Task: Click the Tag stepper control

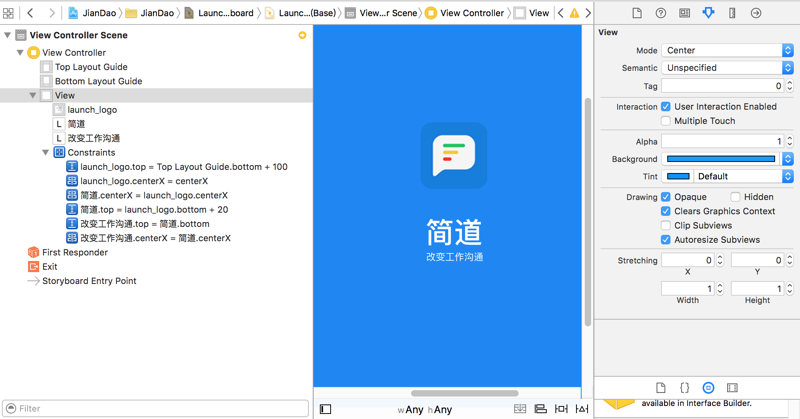Action: (790, 86)
